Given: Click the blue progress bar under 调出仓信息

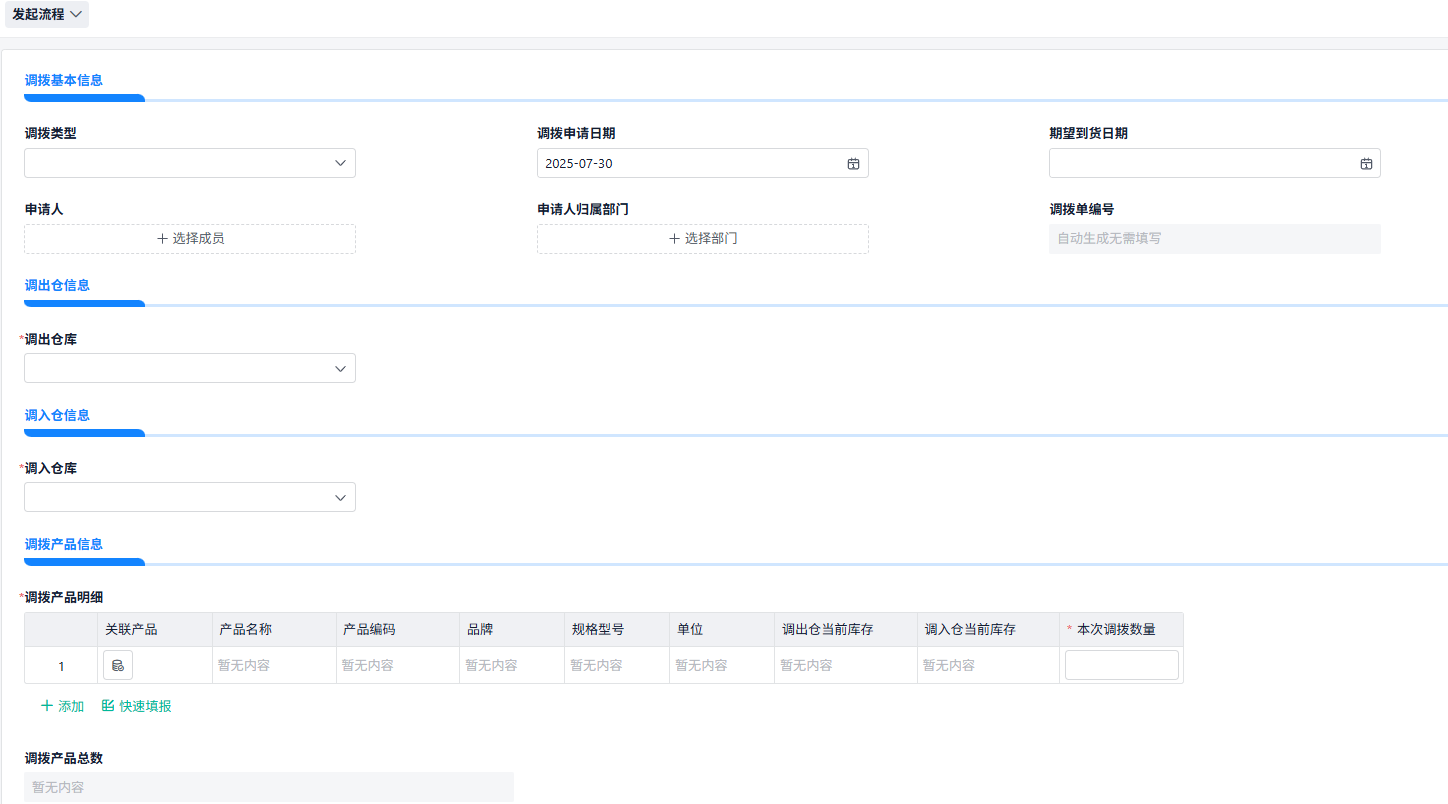Looking at the screenshot, I should (84, 303).
